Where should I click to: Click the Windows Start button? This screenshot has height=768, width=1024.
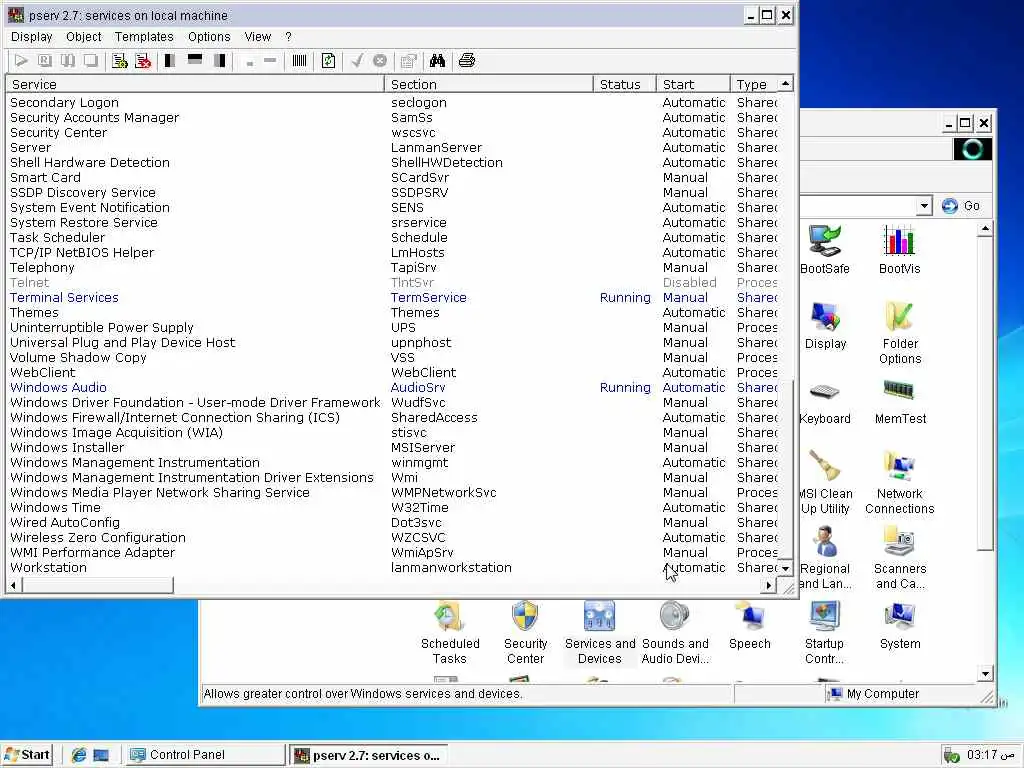coord(26,755)
